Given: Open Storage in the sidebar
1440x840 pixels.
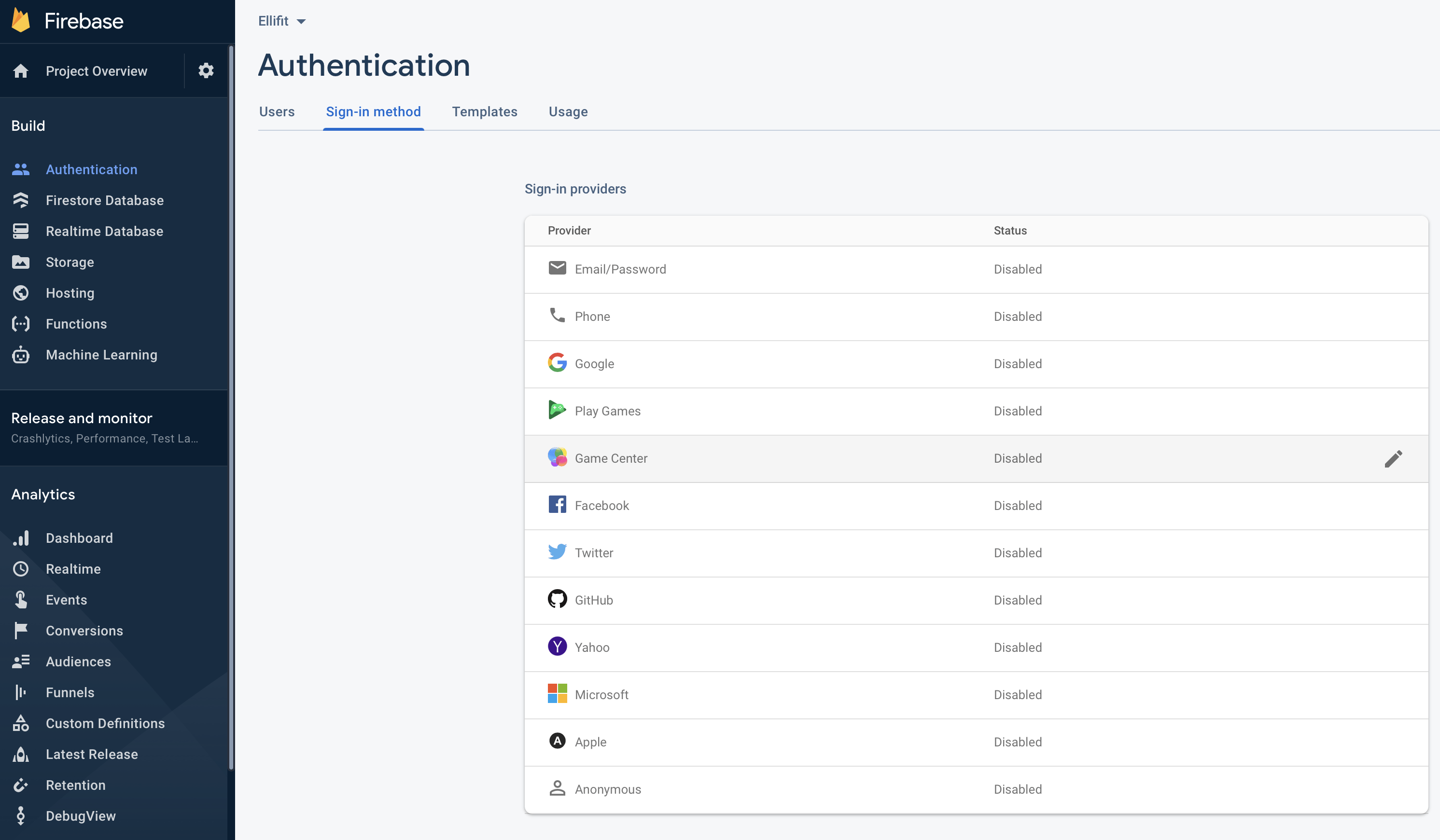Looking at the screenshot, I should (70, 262).
